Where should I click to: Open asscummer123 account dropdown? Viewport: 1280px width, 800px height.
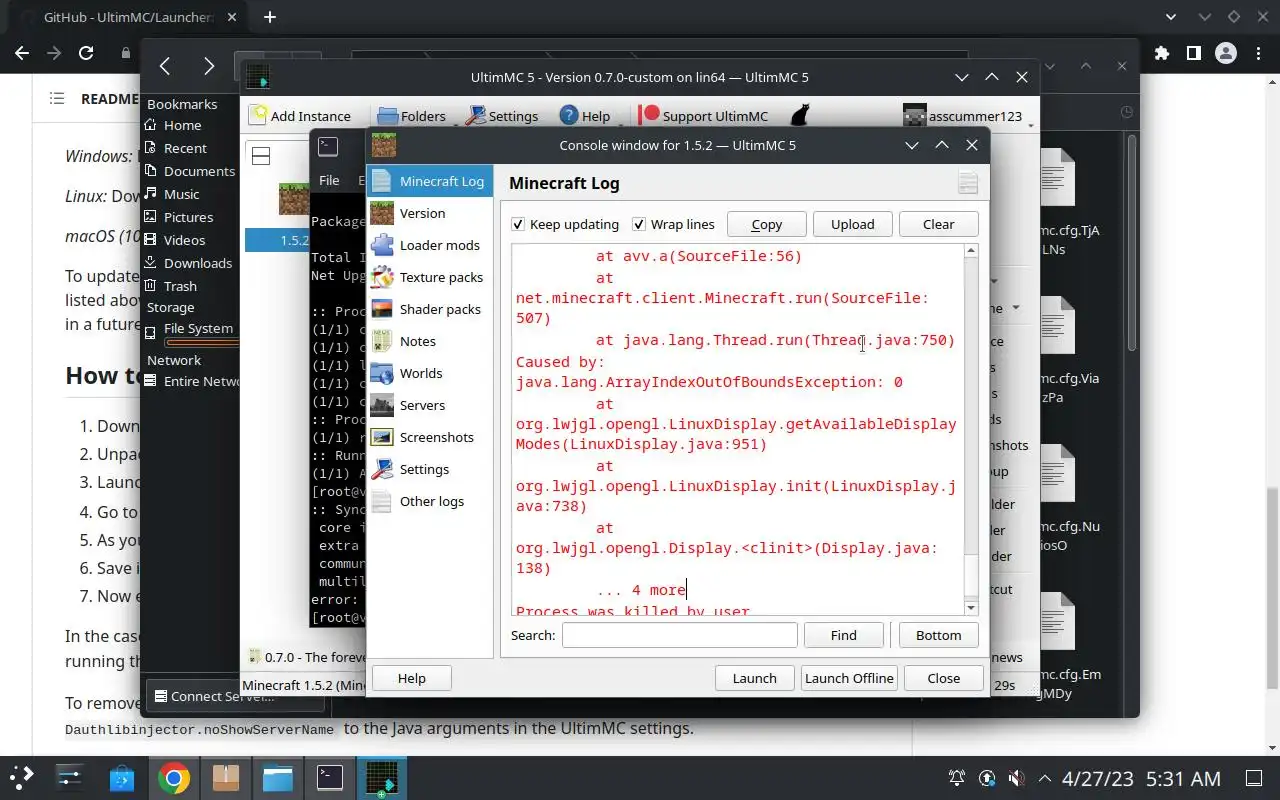point(965,116)
